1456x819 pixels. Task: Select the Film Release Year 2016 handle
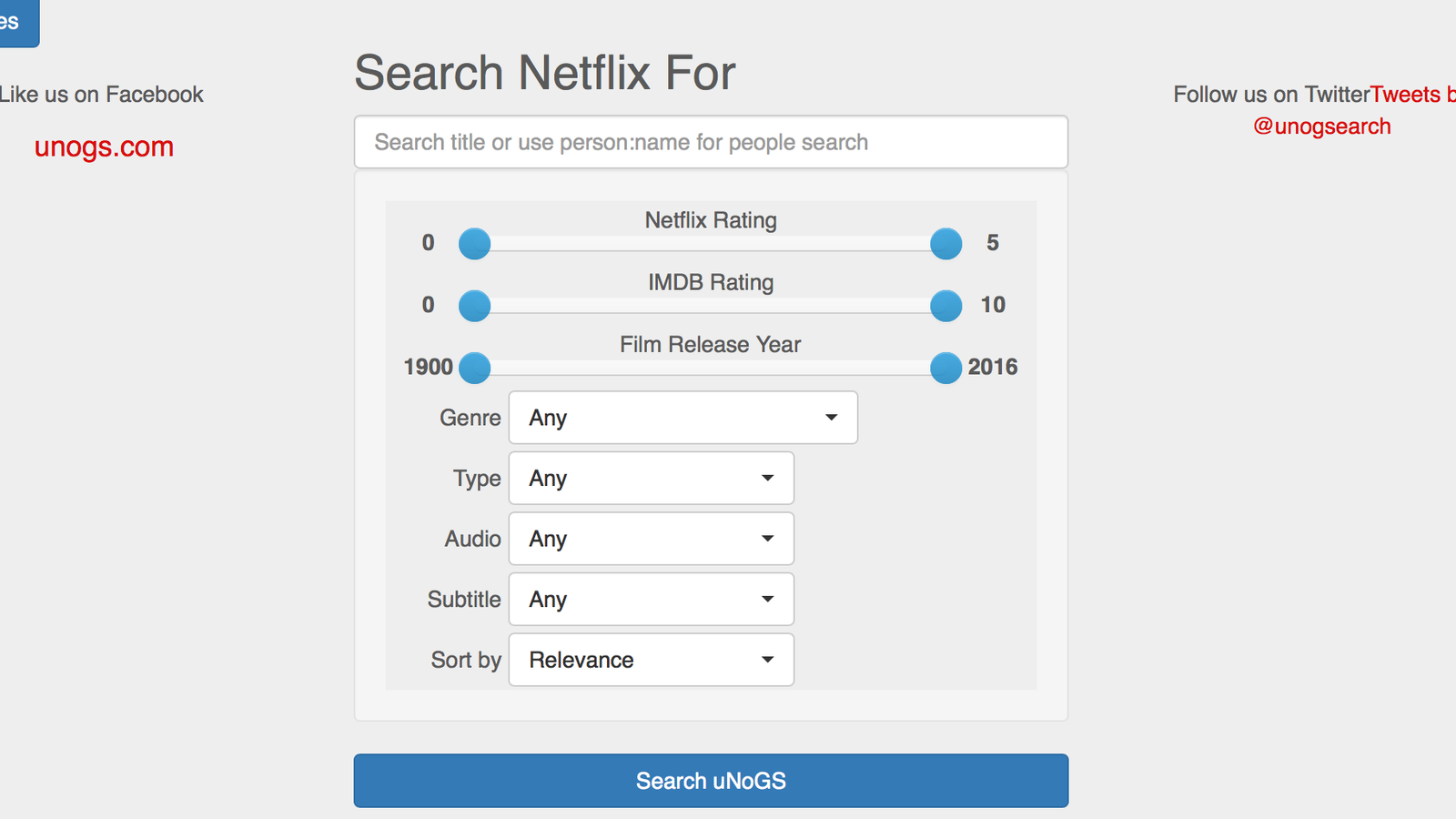pyautogui.click(x=946, y=368)
